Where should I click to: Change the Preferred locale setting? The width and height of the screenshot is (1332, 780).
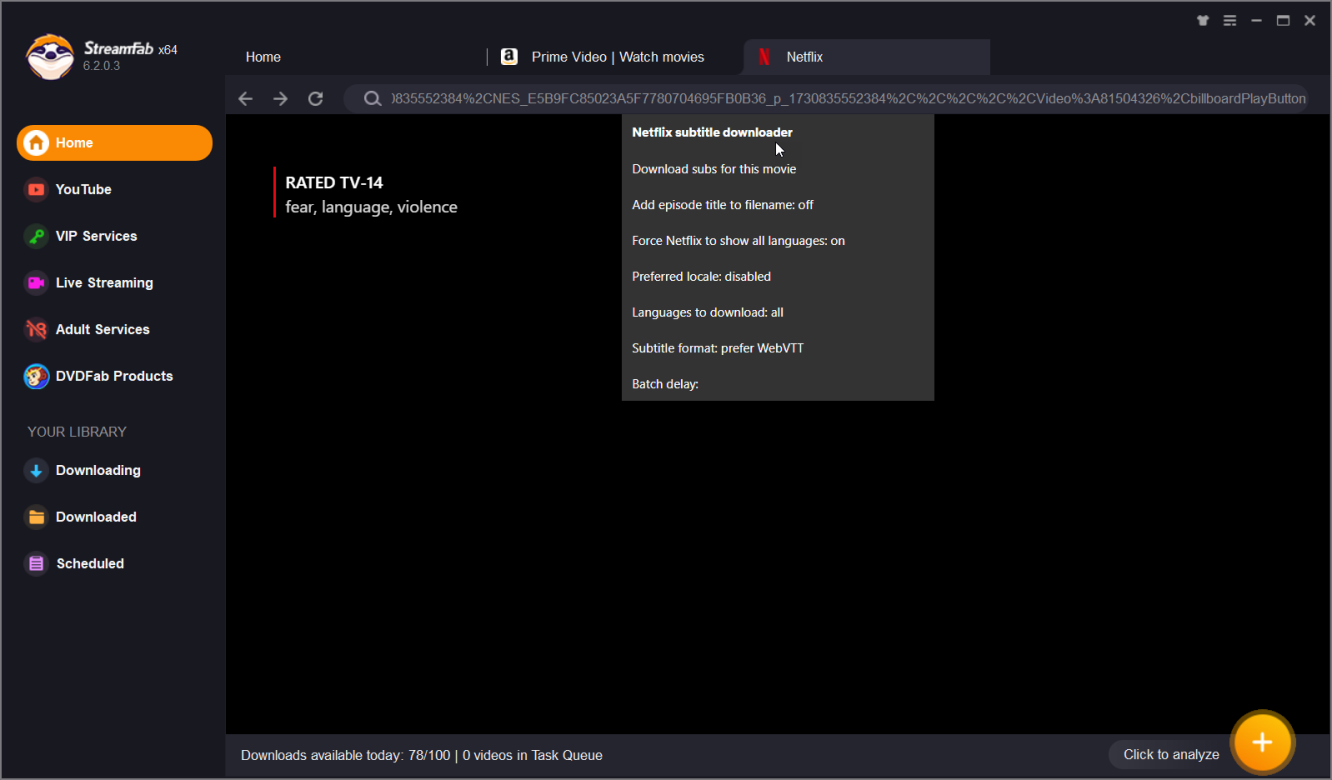[x=701, y=277]
